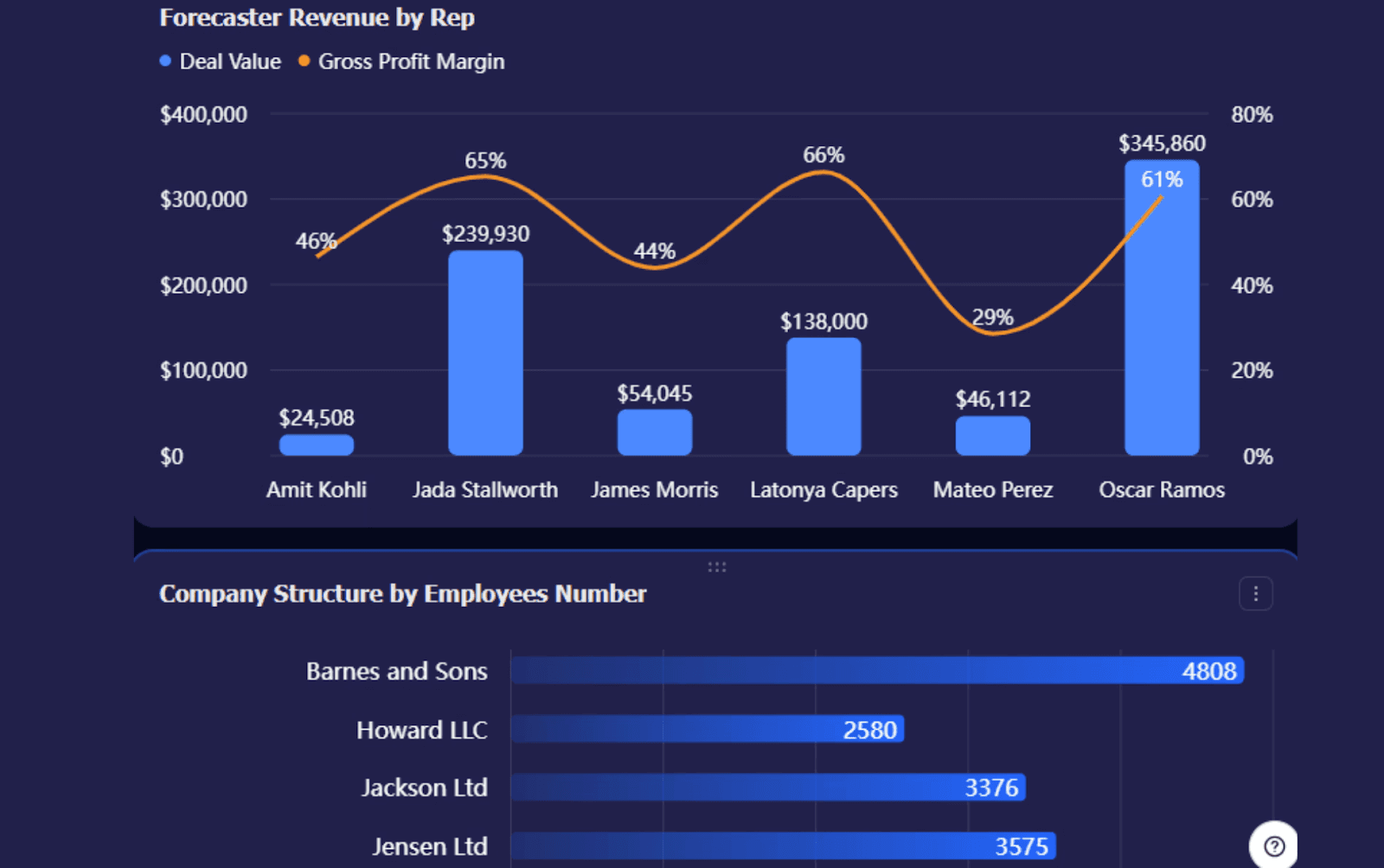Open the help question mark button

click(x=1273, y=846)
